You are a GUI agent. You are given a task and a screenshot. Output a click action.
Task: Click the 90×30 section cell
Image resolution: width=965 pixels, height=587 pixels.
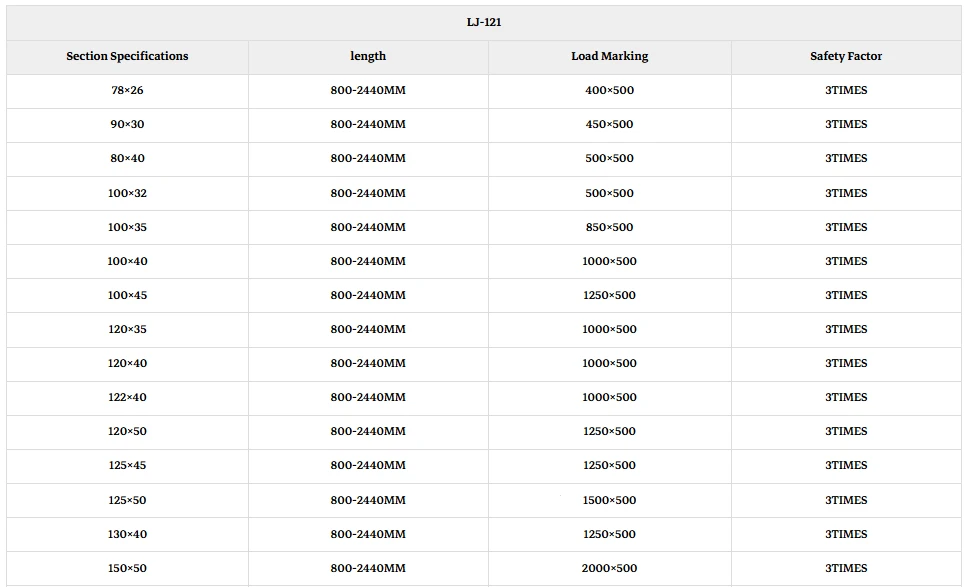[x=127, y=124]
